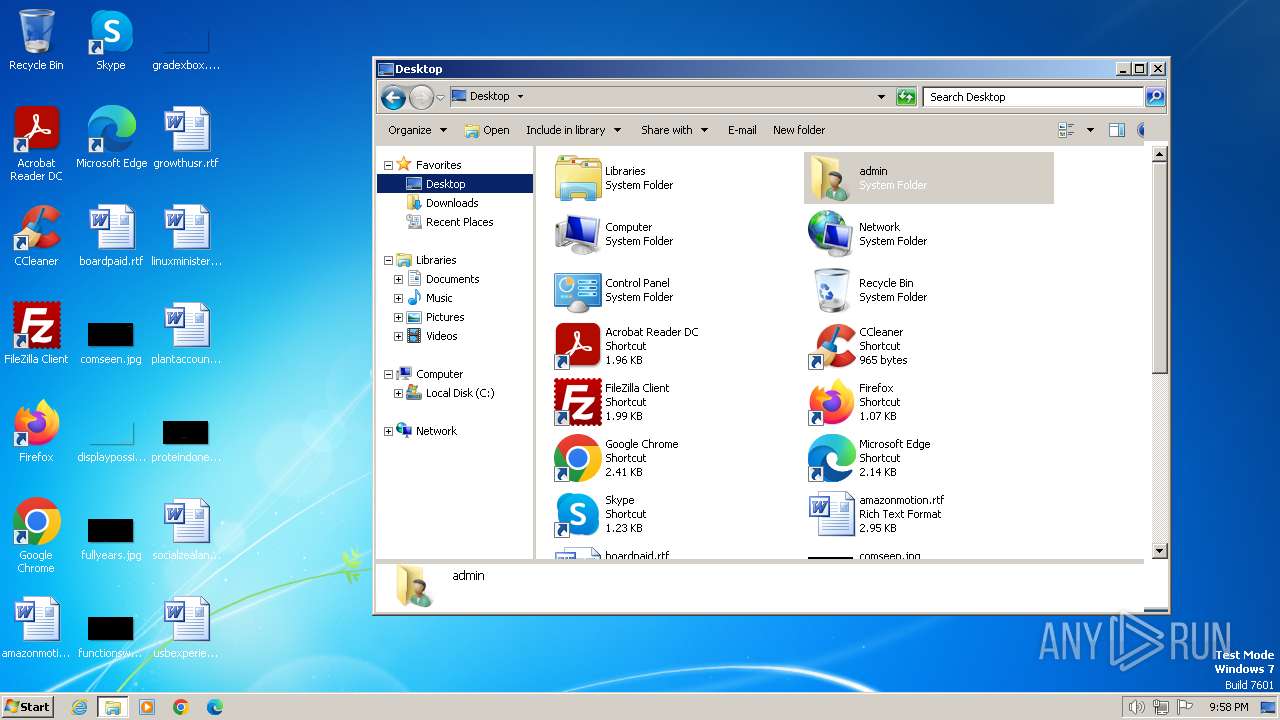Collapse the Libraries tree section
The height and width of the screenshot is (720, 1280).
[x=389, y=260]
